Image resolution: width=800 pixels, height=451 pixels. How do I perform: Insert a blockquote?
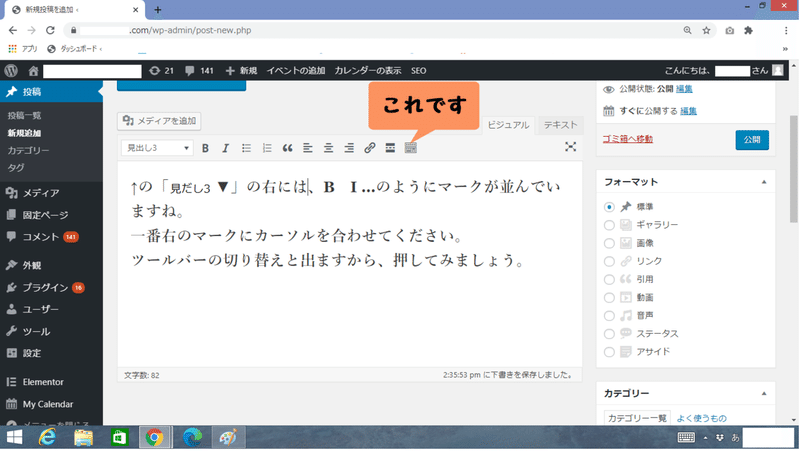[x=288, y=148]
